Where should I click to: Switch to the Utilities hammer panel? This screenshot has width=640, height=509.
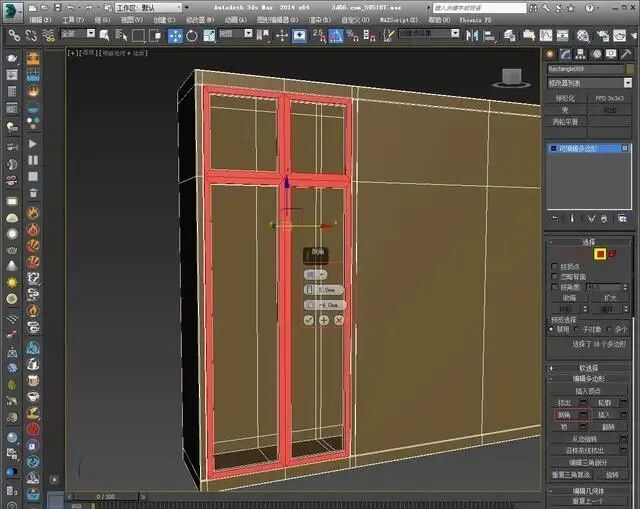[x=626, y=54]
